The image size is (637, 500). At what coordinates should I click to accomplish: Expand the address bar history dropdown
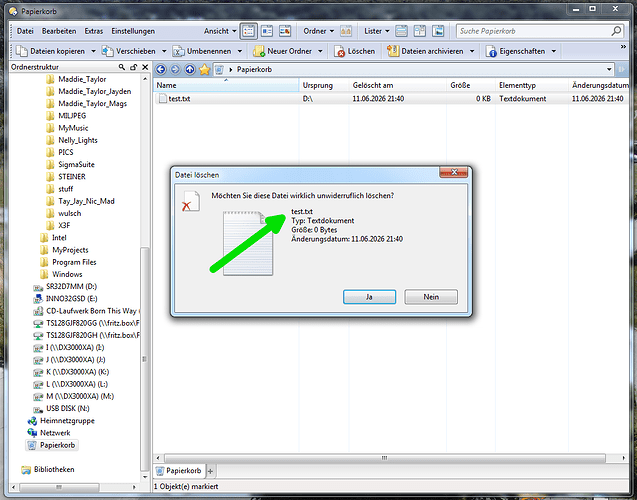pos(609,69)
